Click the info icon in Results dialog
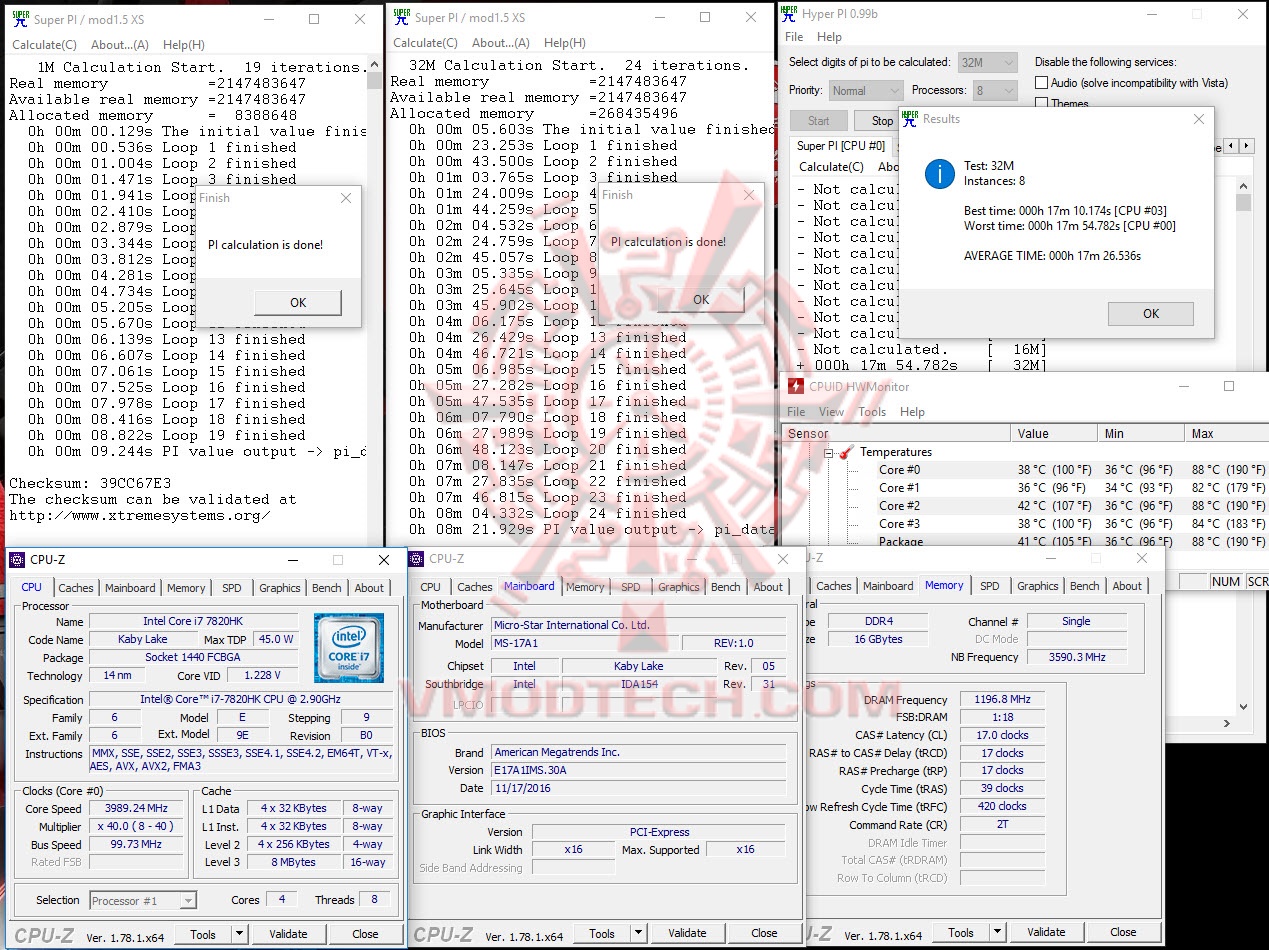The width and height of the screenshot is (1269, 950). [x=939, y=174]
